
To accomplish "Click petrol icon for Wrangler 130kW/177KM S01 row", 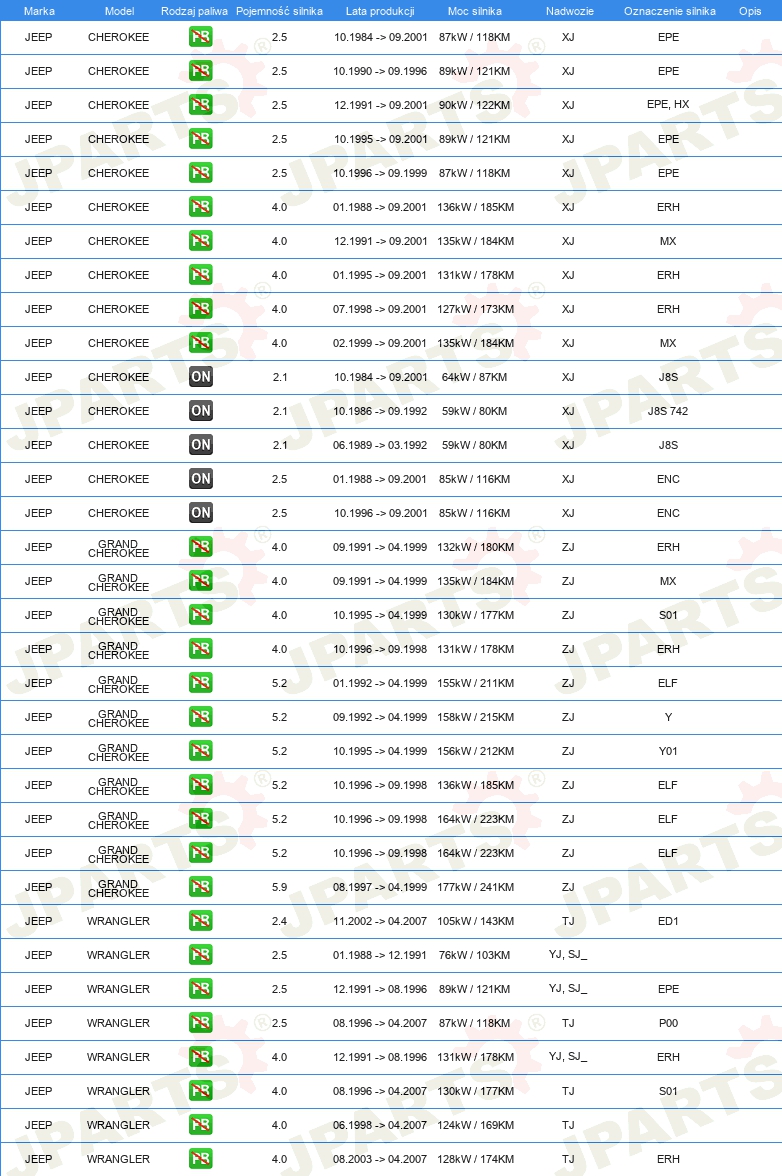I will (200, 1091).
